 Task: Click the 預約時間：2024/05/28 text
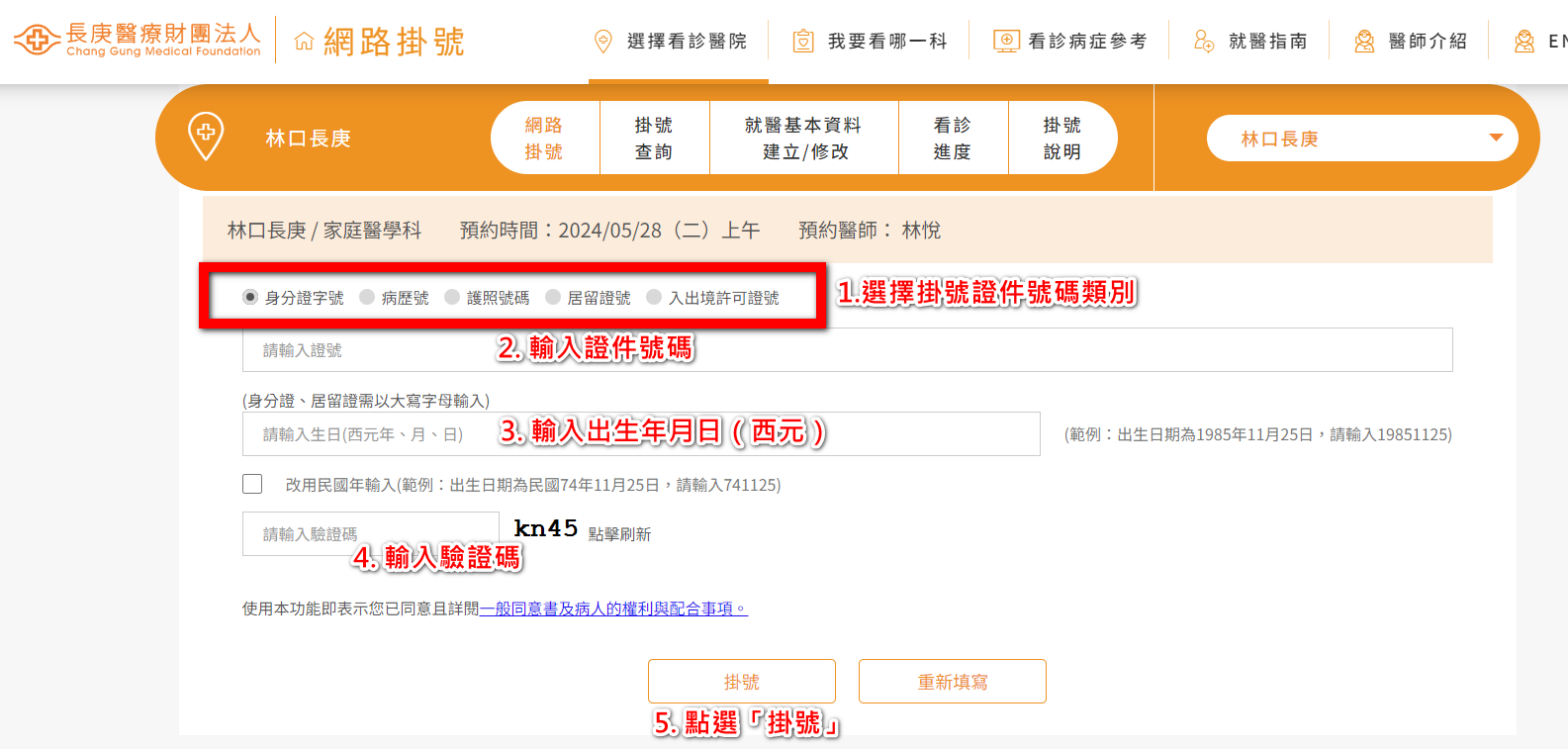[x=610, y=231]
